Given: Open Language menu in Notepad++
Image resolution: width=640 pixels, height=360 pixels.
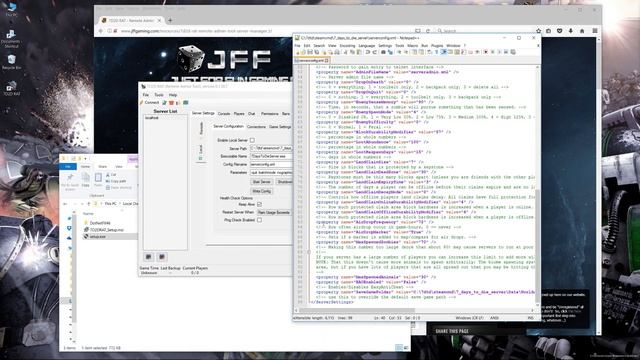Looking at the screenshot, I should click(x=367, y=46).
